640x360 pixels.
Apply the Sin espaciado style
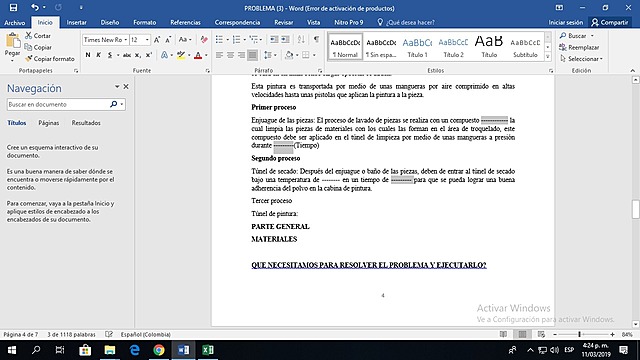381,47
